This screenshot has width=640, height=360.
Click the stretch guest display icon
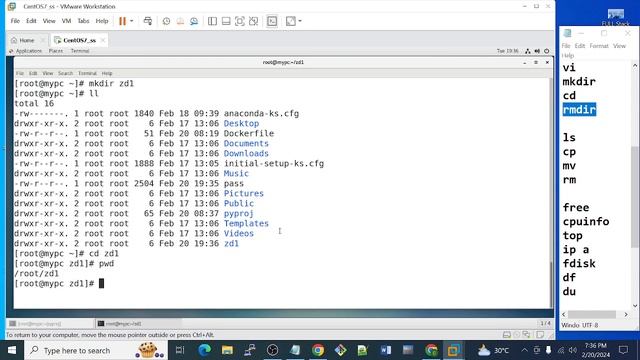(x=291, y=21)
